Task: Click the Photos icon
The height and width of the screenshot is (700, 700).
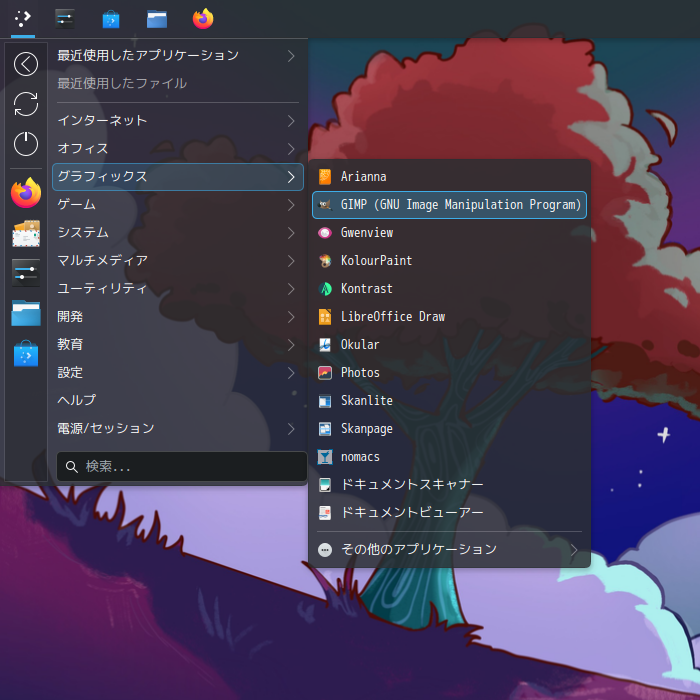Action: [x=325, y=373]
